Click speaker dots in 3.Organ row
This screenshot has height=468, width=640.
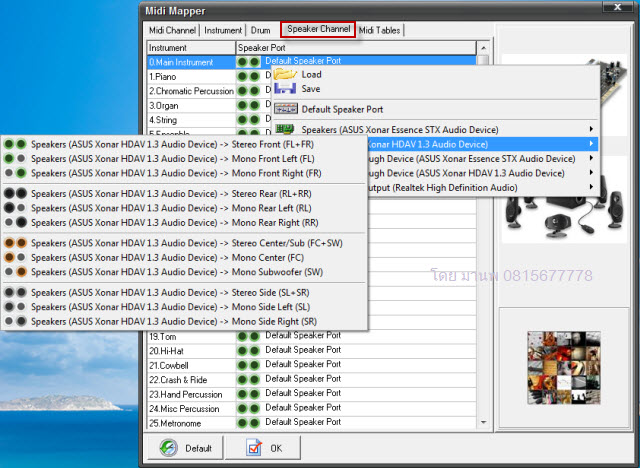click(x=249, y=105)
